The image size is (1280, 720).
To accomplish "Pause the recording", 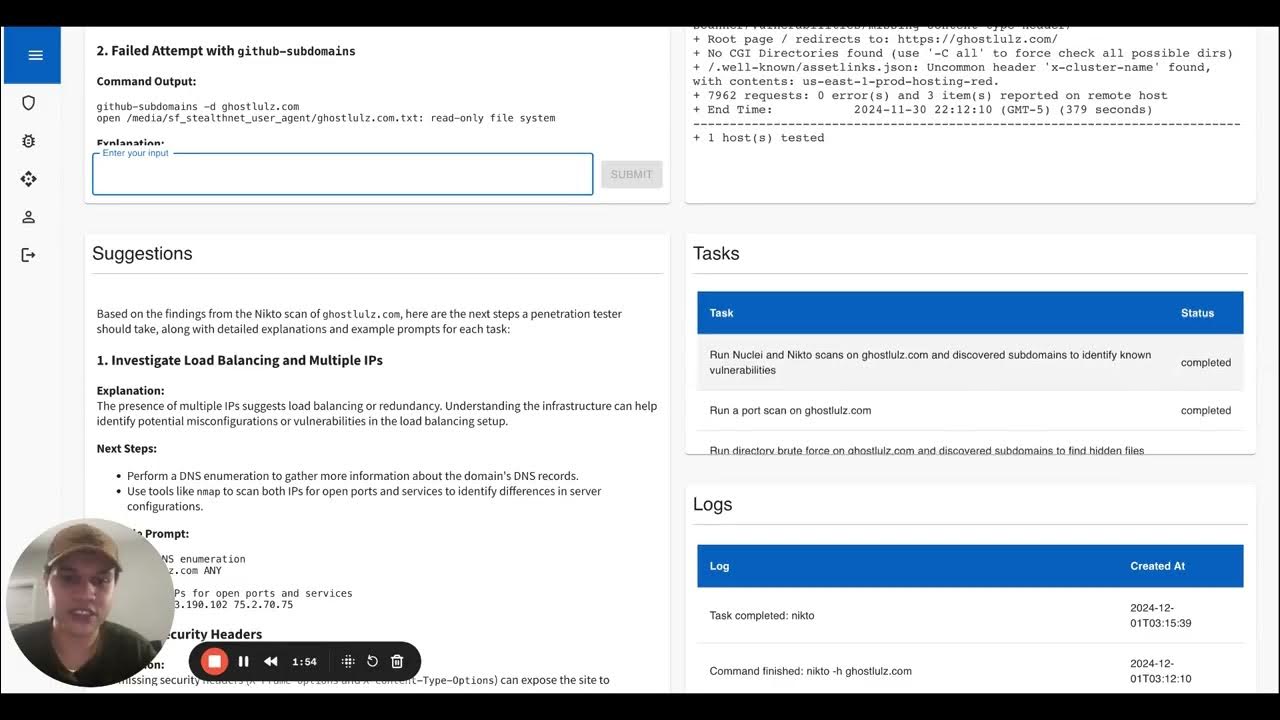I will pos(243,661).
